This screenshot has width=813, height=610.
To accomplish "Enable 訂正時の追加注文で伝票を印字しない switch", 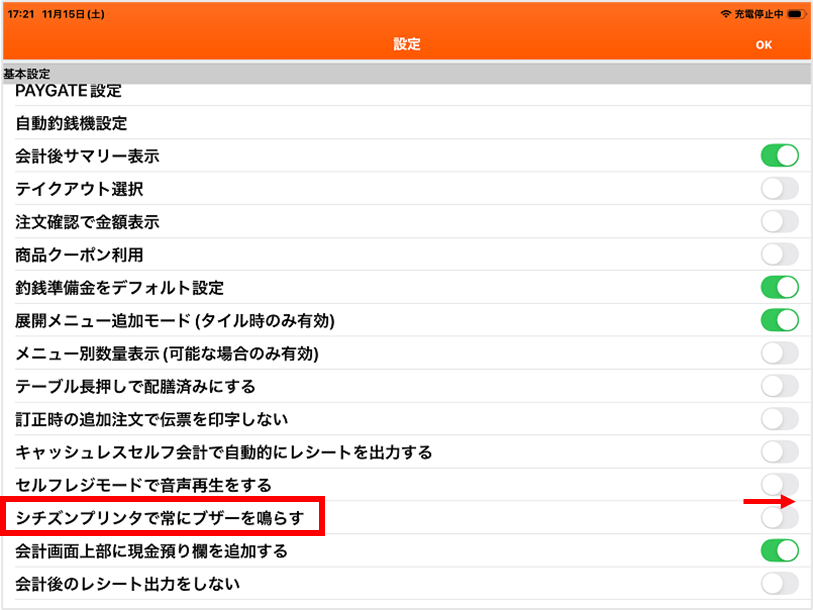I will 779,418.
